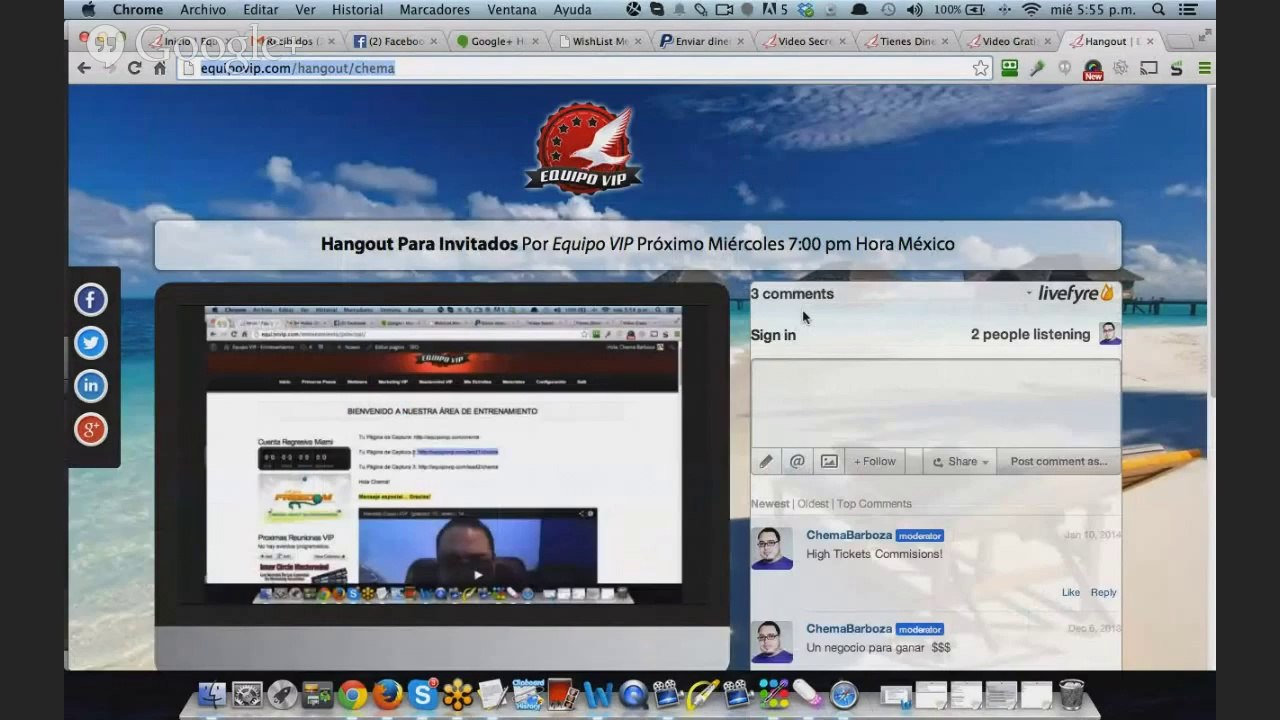
Task: Click ChemaBarboza avatar on High Tickets comment
Action: click(772, 548)
